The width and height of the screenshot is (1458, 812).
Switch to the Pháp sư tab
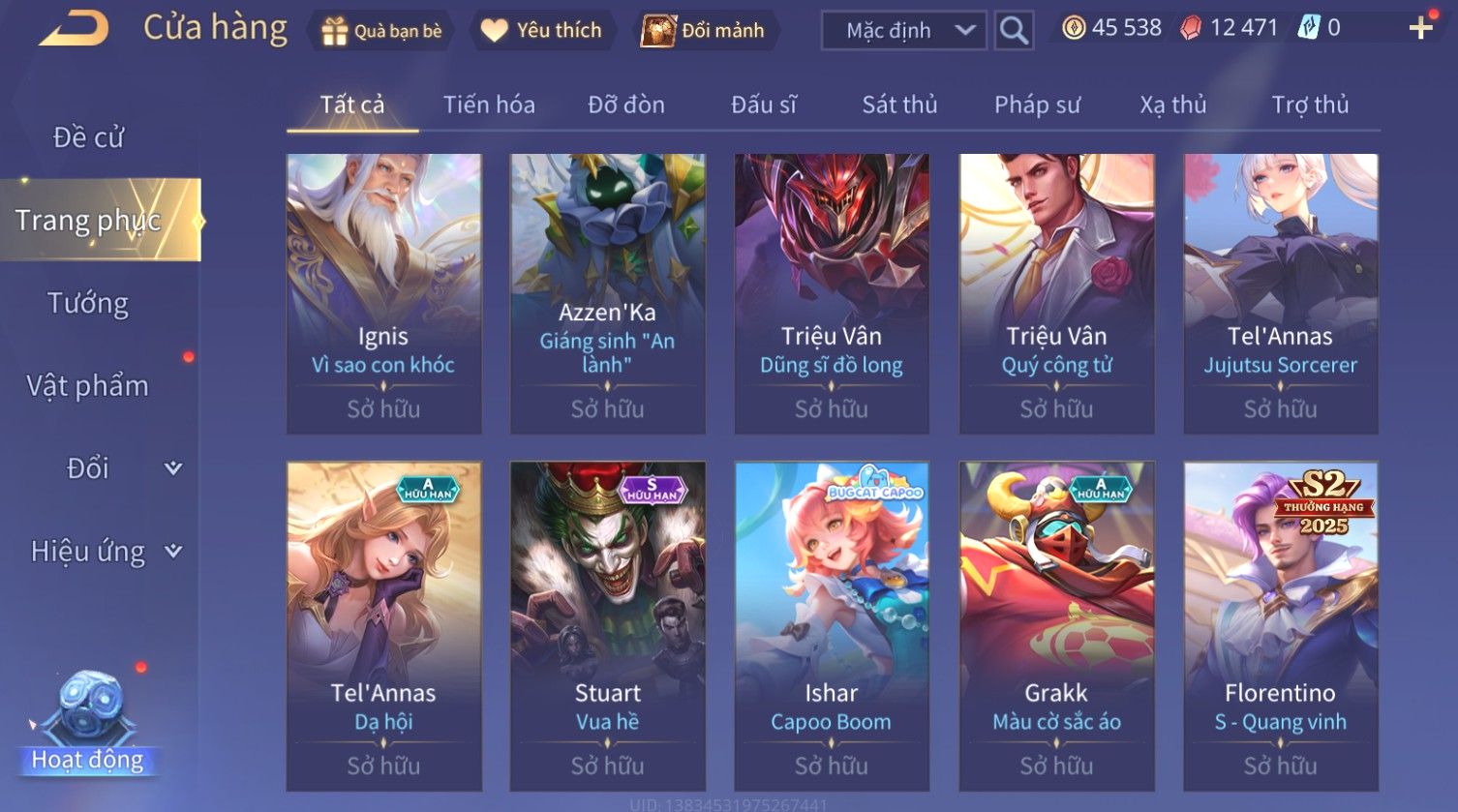[1037, 105]
